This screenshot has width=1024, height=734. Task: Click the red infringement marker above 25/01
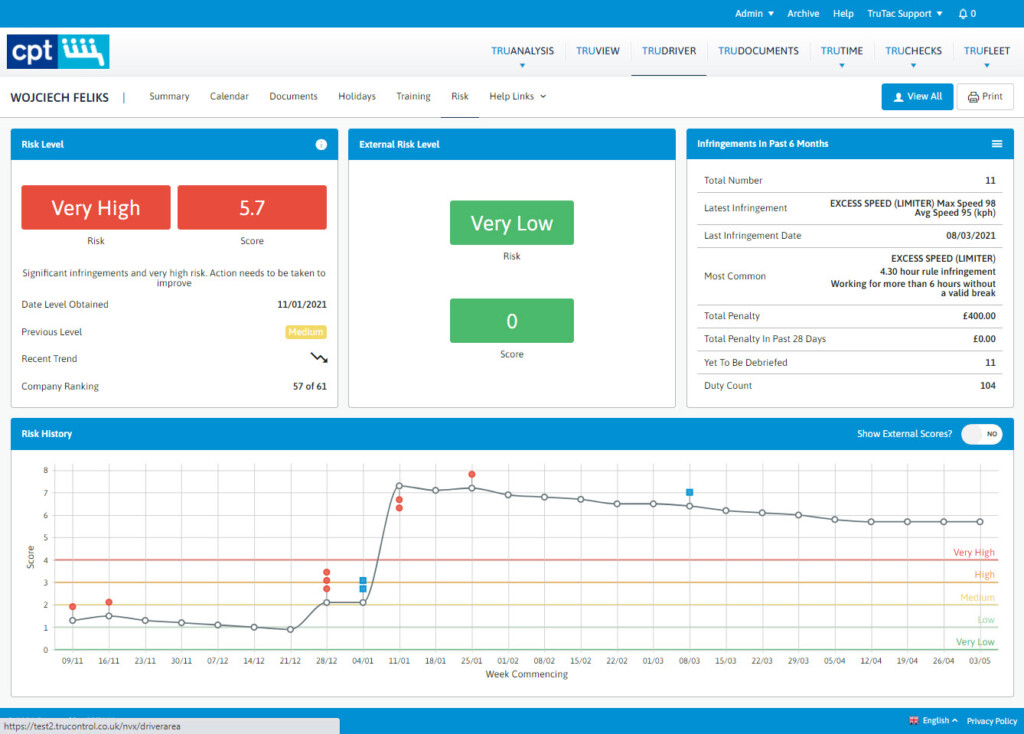[x=472, y=475]
